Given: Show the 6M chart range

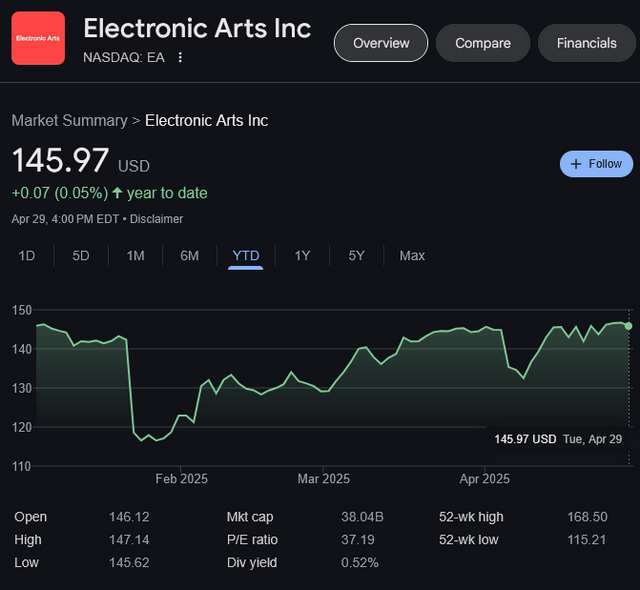Looking at the screenshot, I should (x=189, y=256).
